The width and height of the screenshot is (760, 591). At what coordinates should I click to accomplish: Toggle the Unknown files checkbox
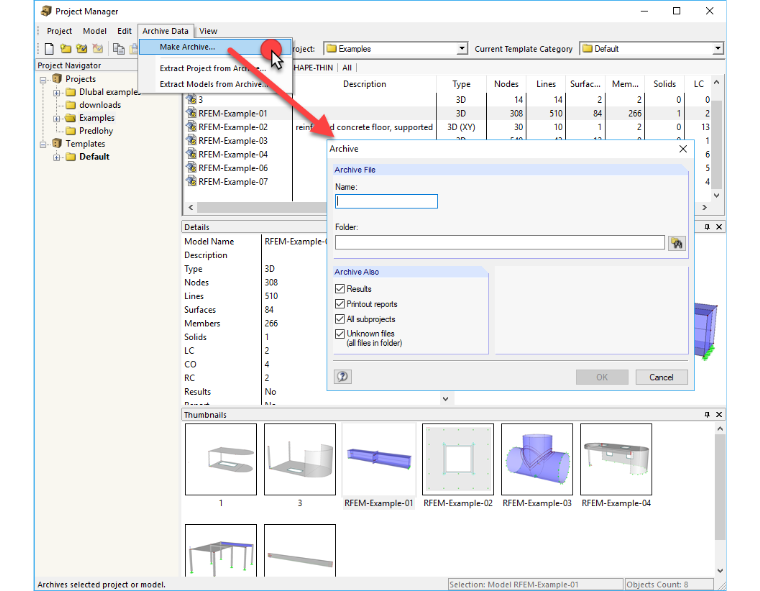[340, 334]
